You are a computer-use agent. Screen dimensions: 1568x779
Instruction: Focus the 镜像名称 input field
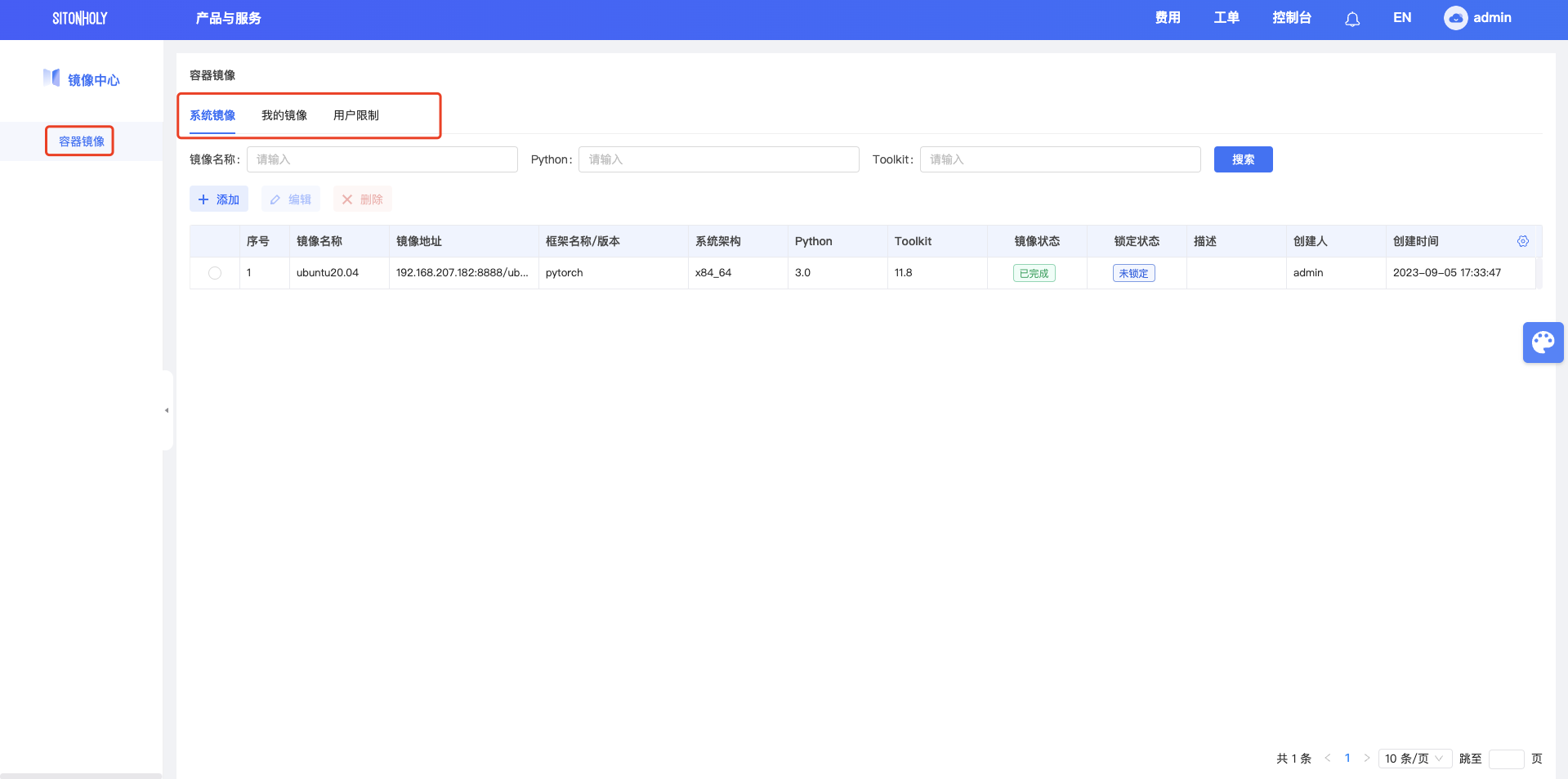382,159
